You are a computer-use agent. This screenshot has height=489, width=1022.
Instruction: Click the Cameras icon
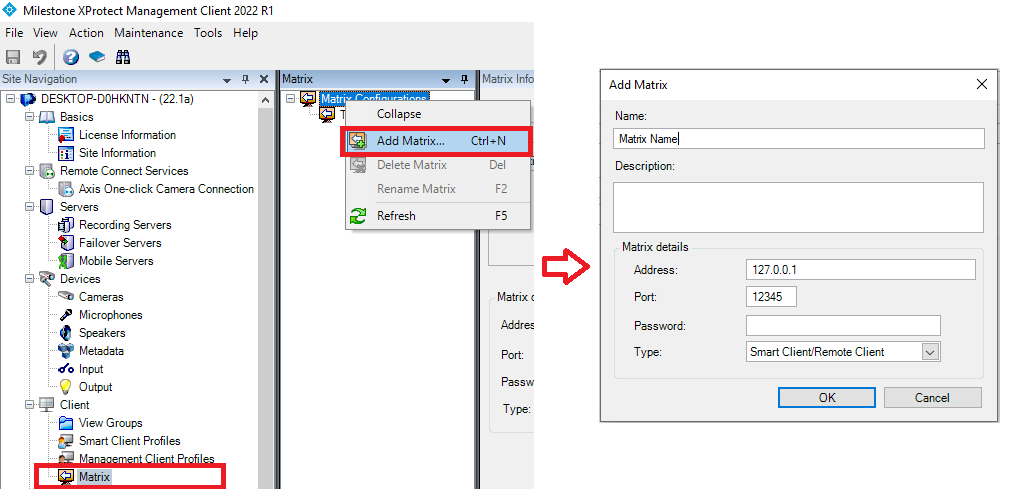(66, 297)
